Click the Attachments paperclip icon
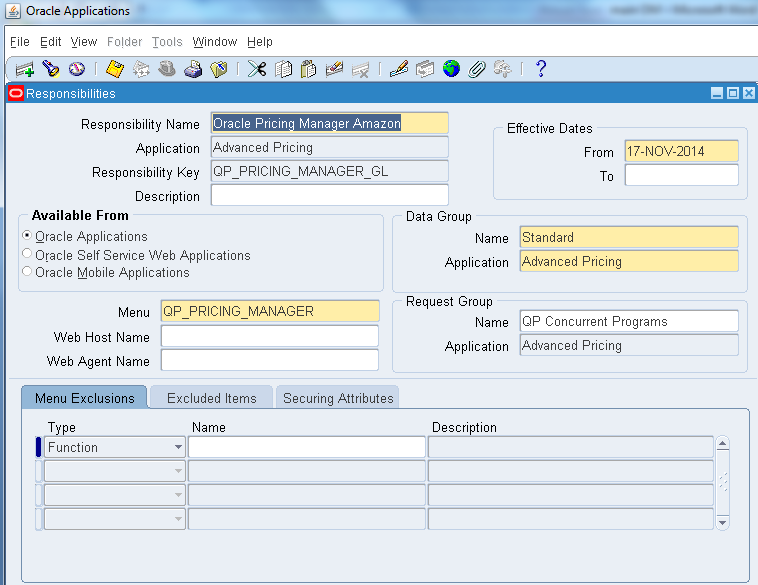 click(477, 69)
